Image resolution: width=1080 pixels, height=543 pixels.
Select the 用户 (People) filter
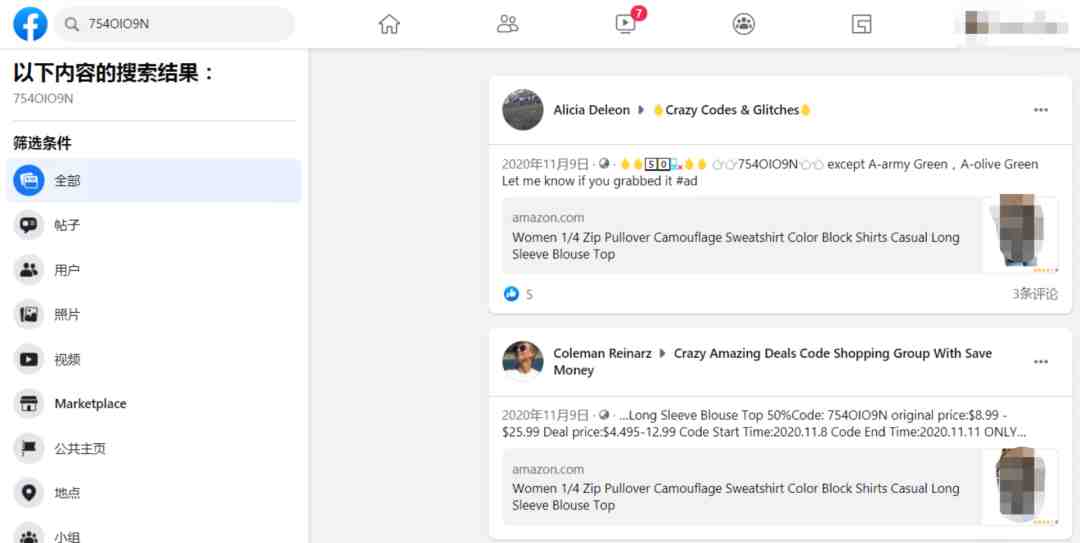pos(154,270)
